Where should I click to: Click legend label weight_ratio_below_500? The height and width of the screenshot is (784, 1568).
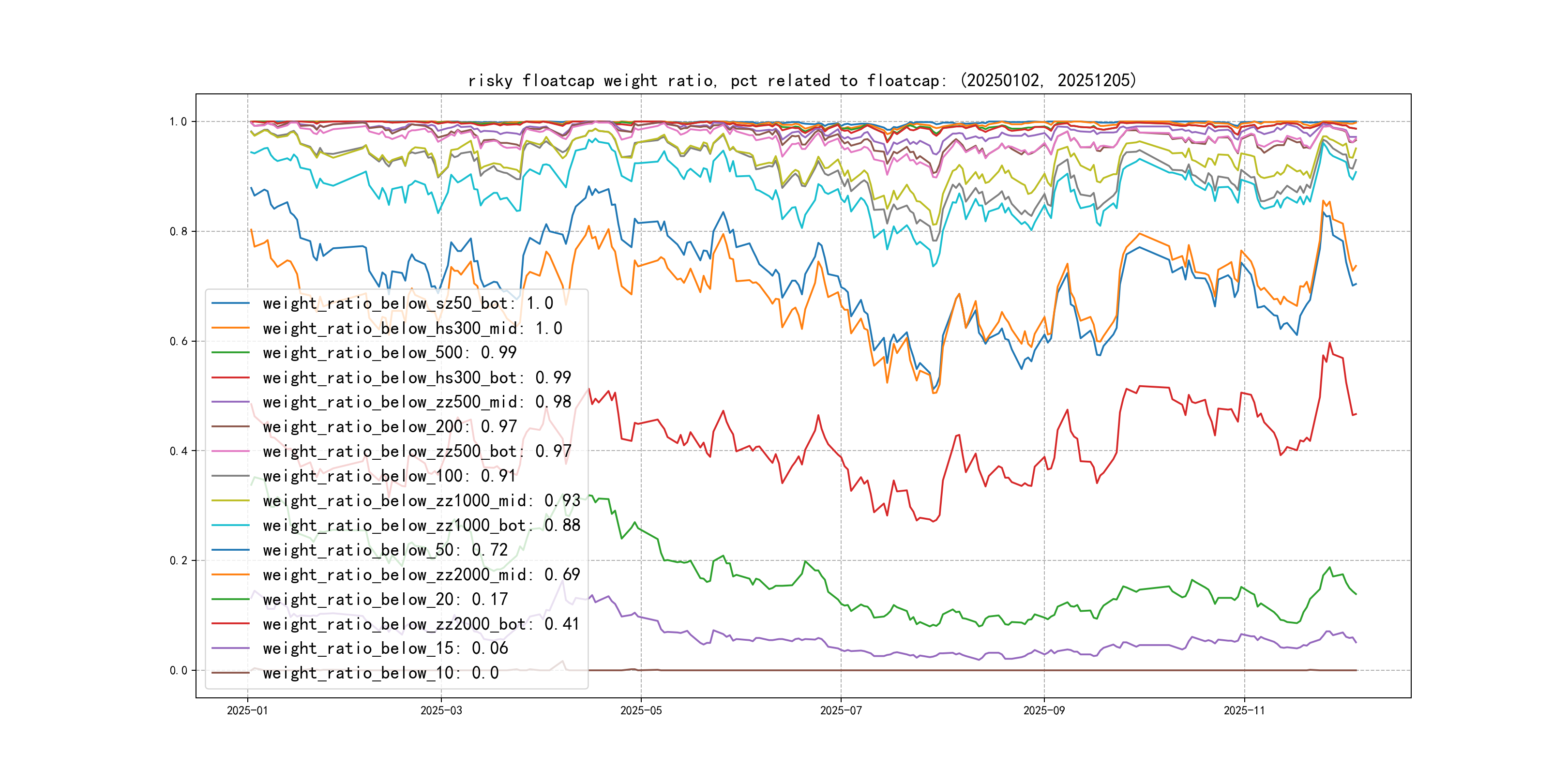click(389, 352)
